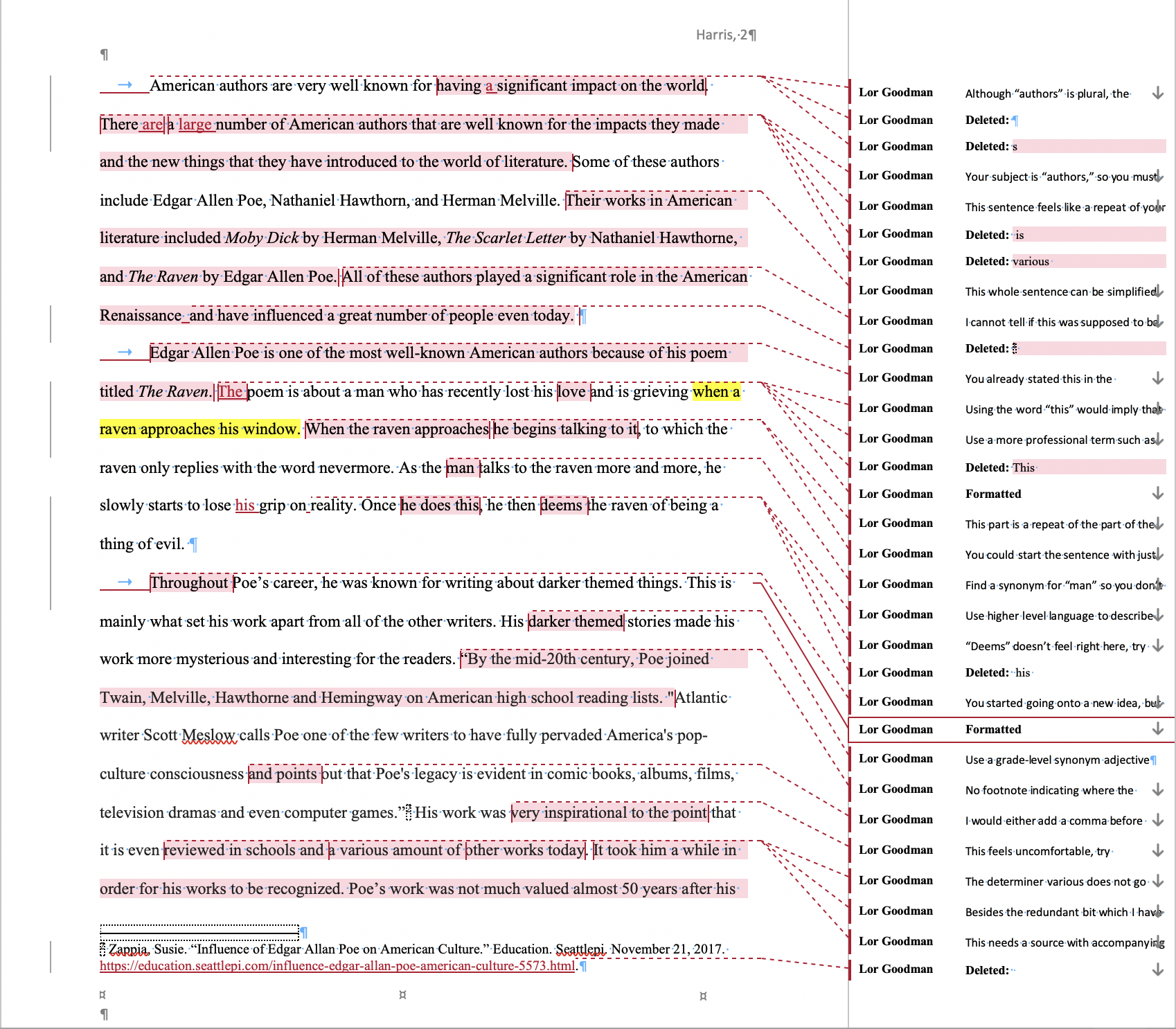
Task: Expand the '"Deems" doesn't feel right here' comment
Action: pyautogui.click(x=1157, y=645)
